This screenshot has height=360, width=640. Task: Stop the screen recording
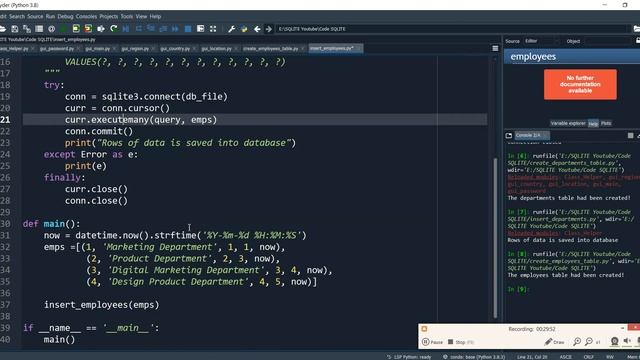click(461, 342)
